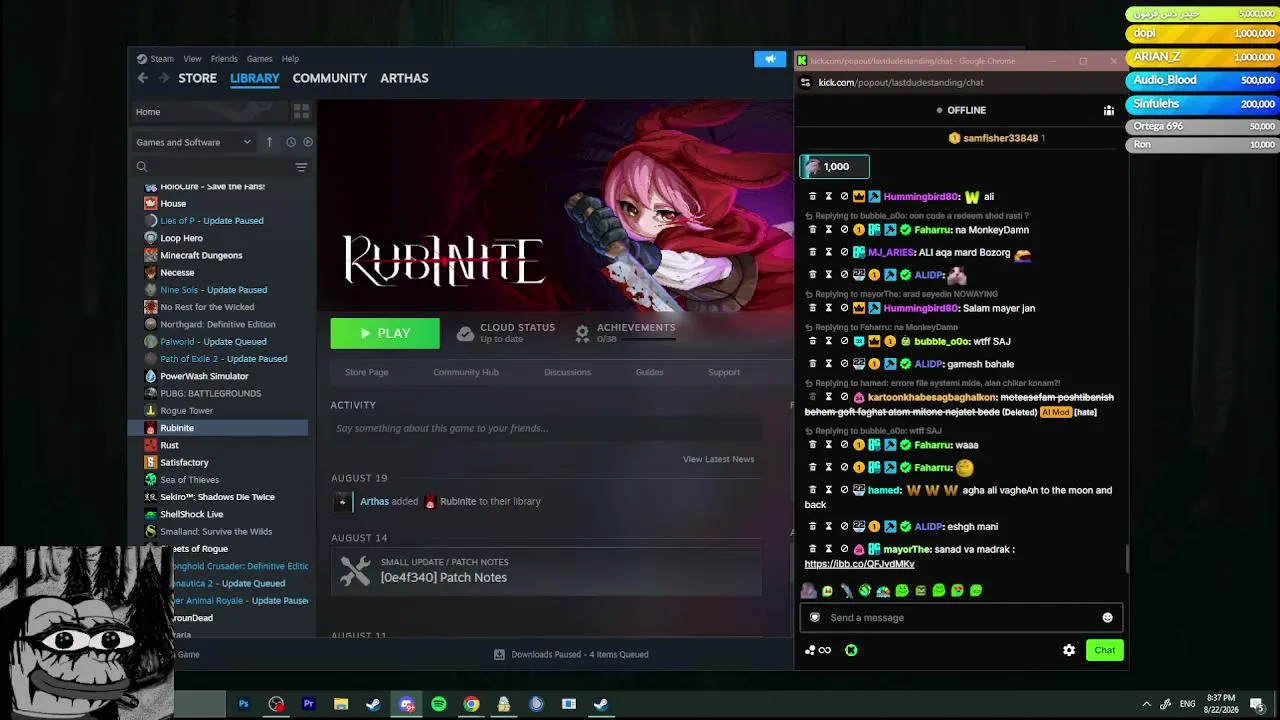The image size is (1280, 720).
Task: Open Kick chat viewer list icon
Action: click(1108, 110)
